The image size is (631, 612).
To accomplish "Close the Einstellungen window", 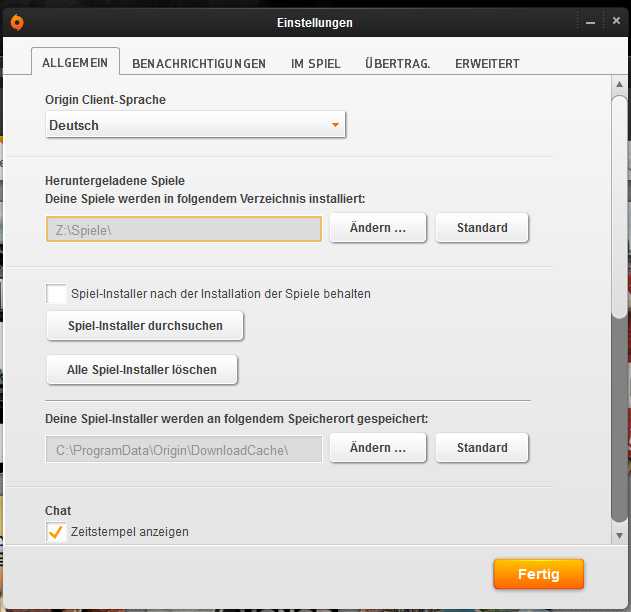I will 616,21.
